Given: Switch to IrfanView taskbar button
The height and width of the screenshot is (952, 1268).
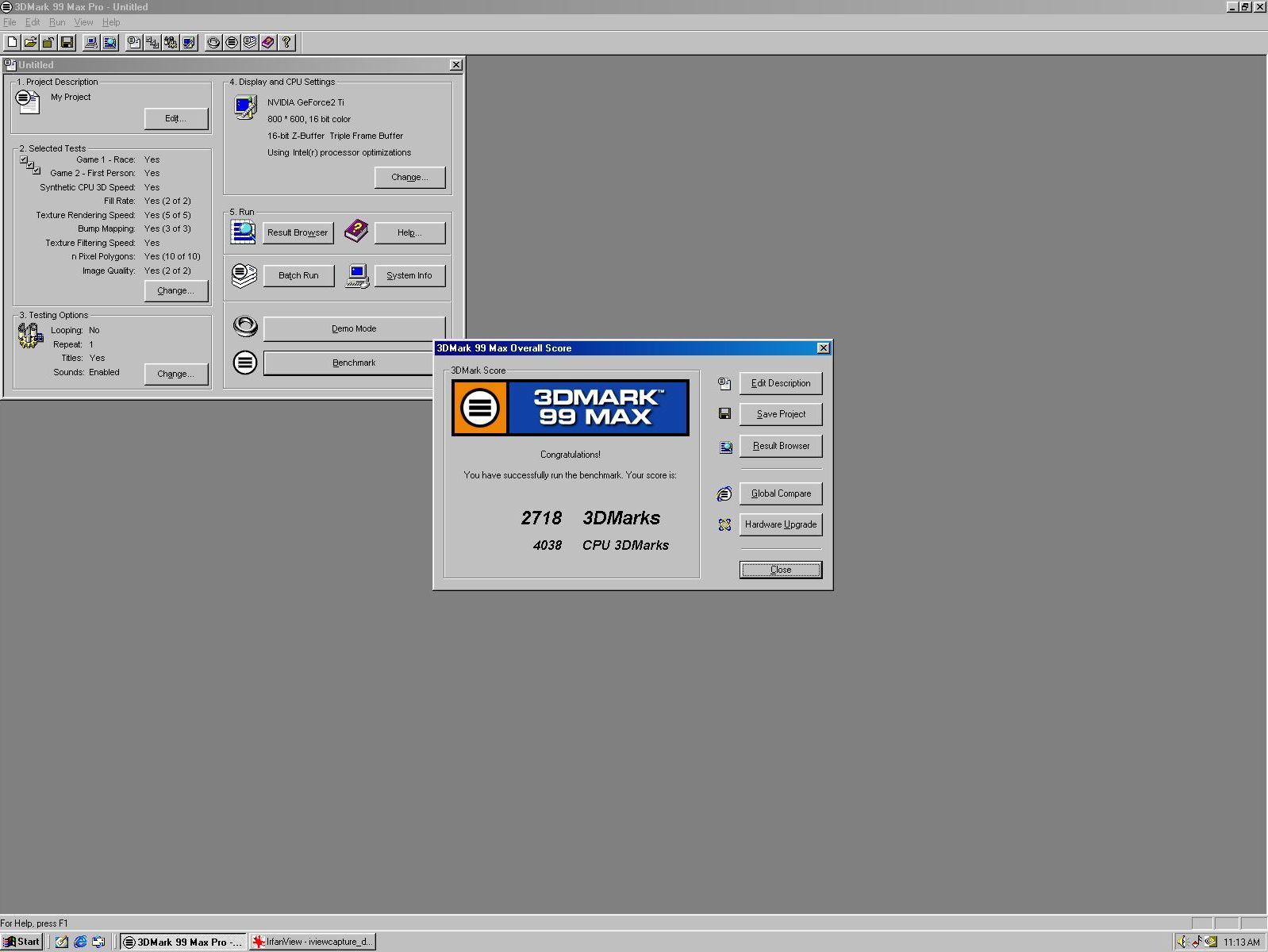Looking at the screenshot, I should [x=313, y=942].
